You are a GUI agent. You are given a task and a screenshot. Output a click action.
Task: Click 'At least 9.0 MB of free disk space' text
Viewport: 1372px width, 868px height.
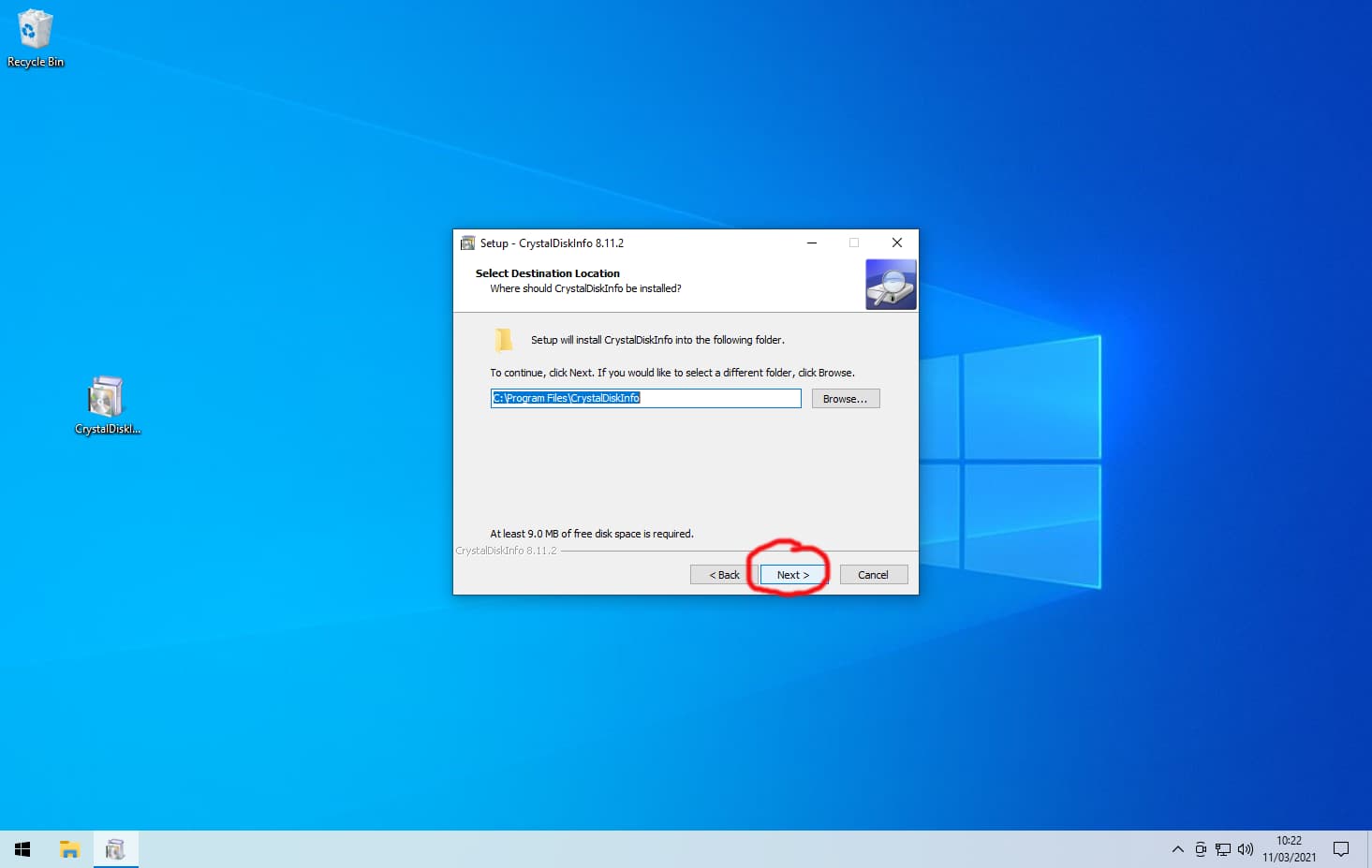coord(592,534)
